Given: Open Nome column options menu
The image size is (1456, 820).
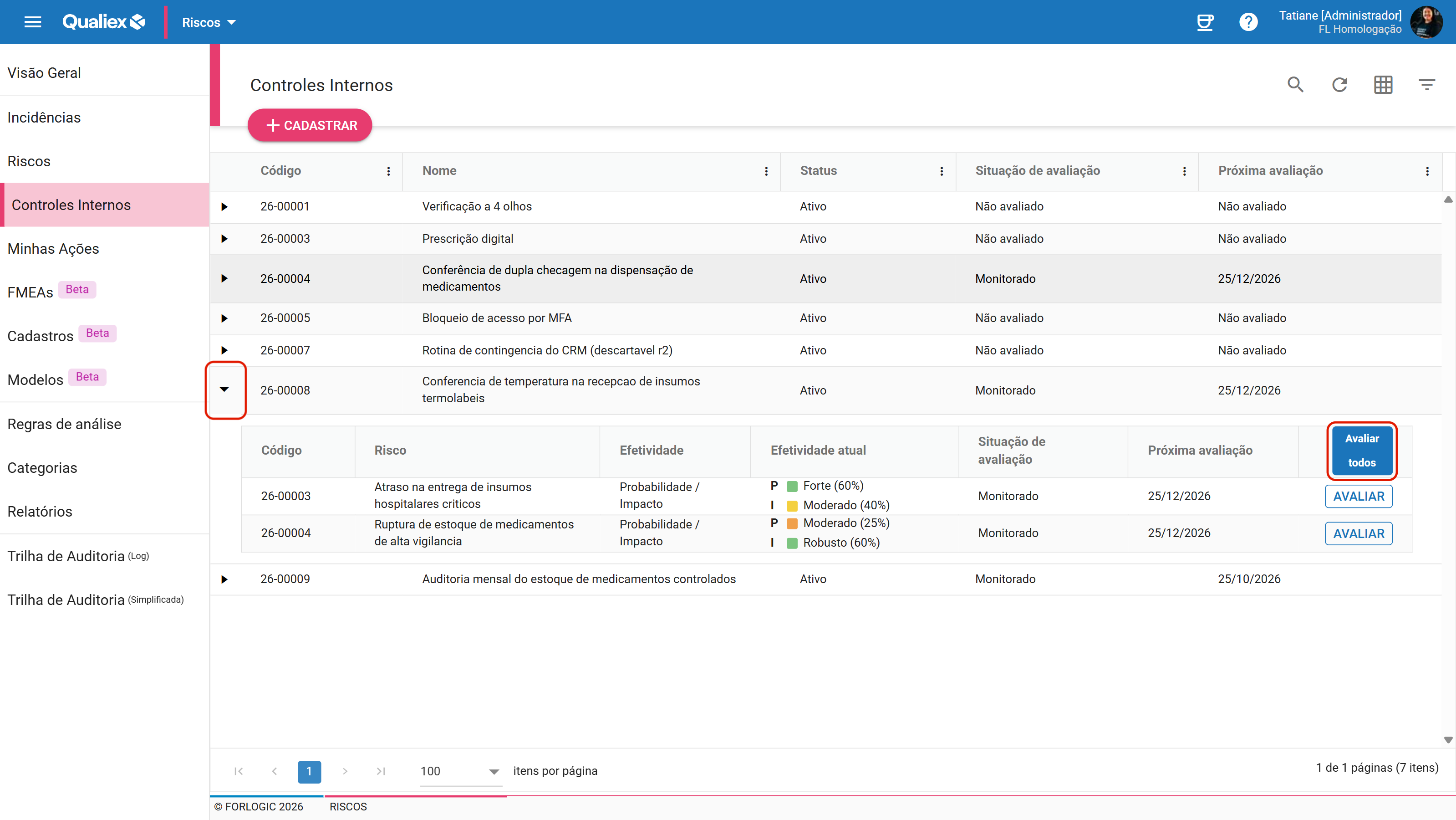Looking at the screenshot, I should coord(766,171).
